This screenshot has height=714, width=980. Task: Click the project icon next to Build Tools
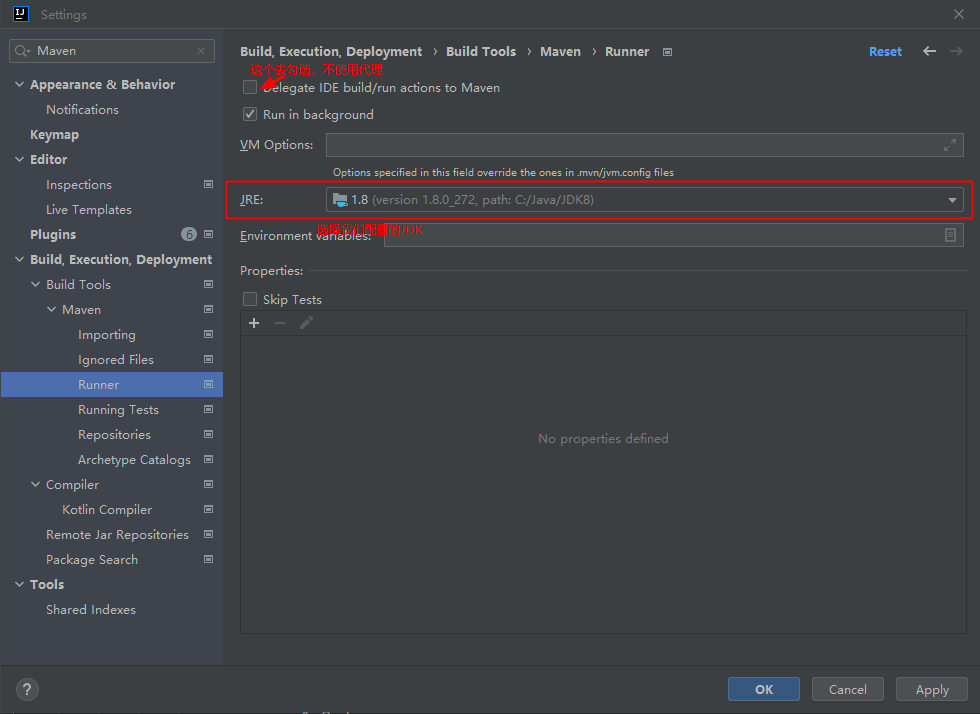(209, 284)
